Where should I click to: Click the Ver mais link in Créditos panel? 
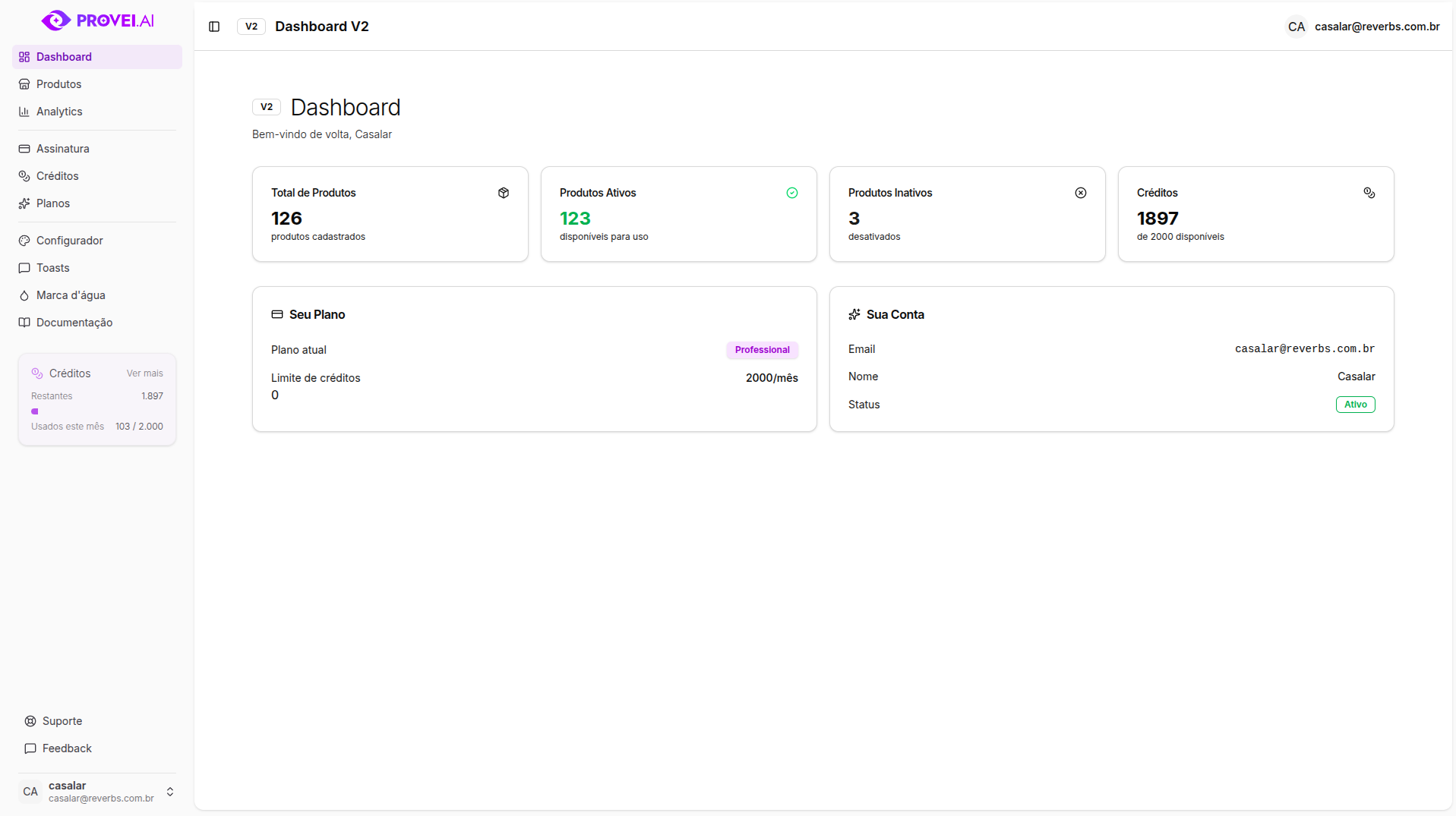(144, 373)
